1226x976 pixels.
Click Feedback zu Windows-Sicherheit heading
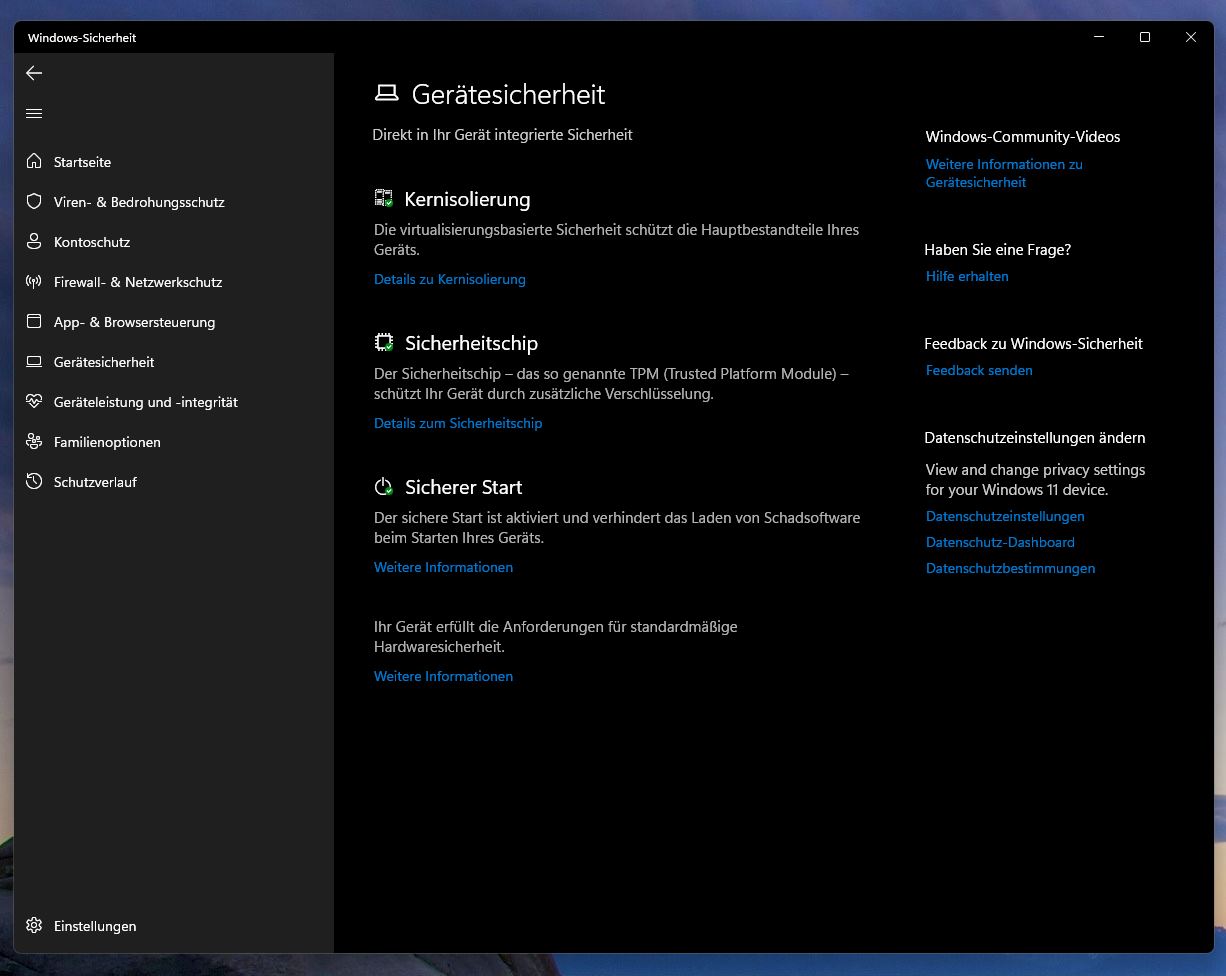pyautogui.click(x=1033, y=344)
